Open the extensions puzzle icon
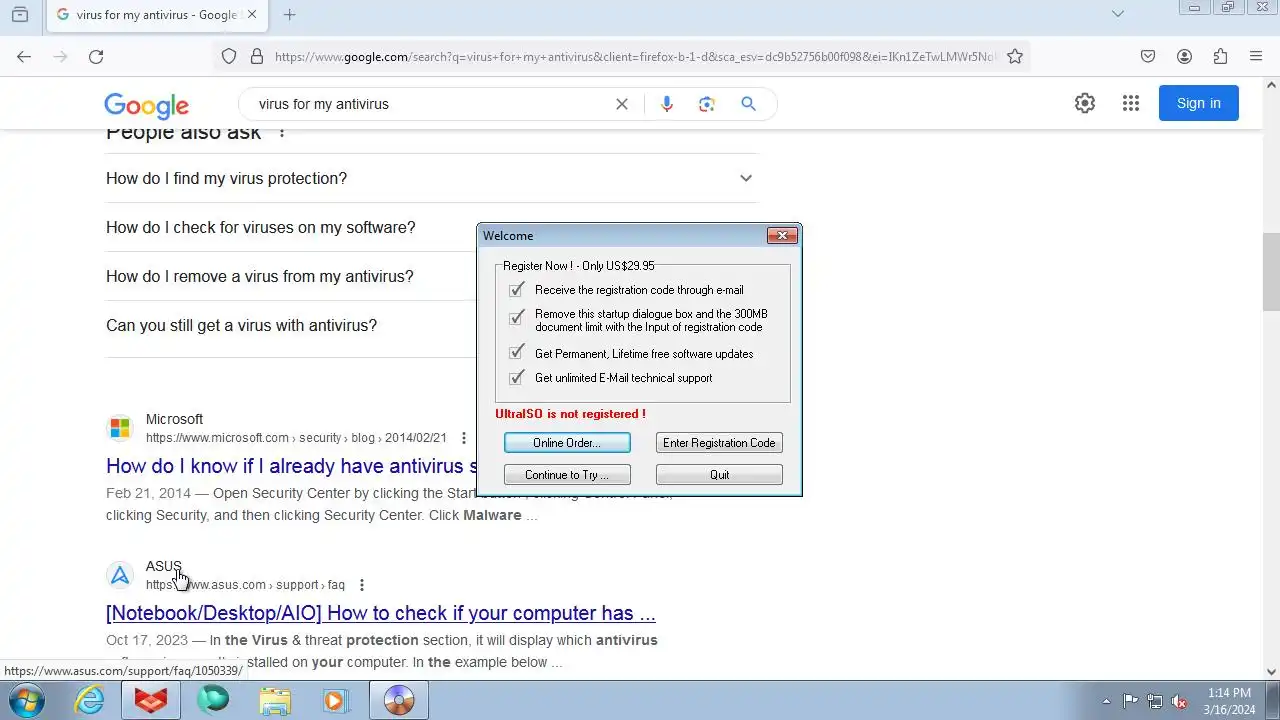The image size is (1280, 720). click(1220, 57)
